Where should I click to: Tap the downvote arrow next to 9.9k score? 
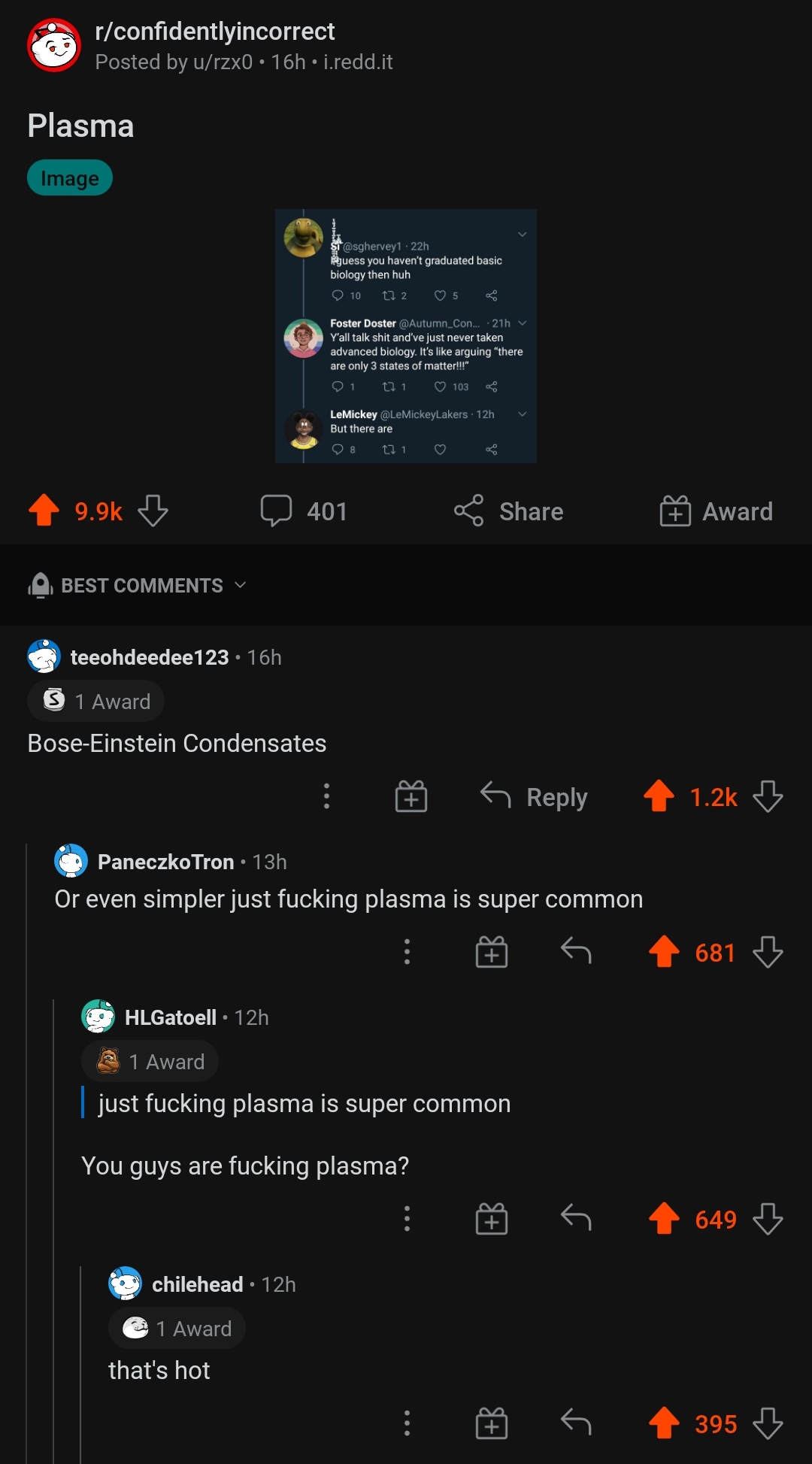pyautogui.click(x=151, y=510)
